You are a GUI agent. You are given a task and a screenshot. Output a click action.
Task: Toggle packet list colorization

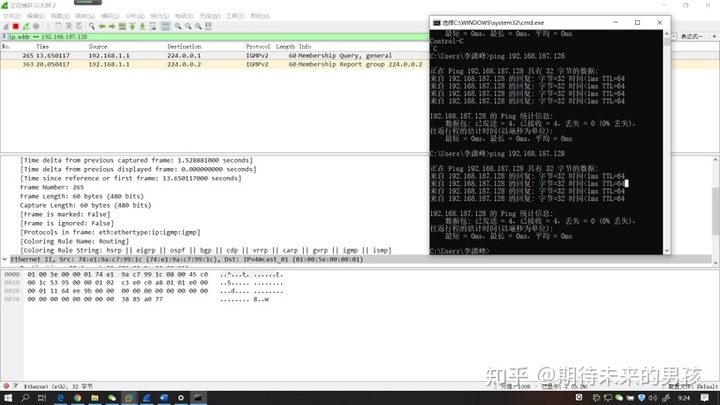tap(165, 27)
